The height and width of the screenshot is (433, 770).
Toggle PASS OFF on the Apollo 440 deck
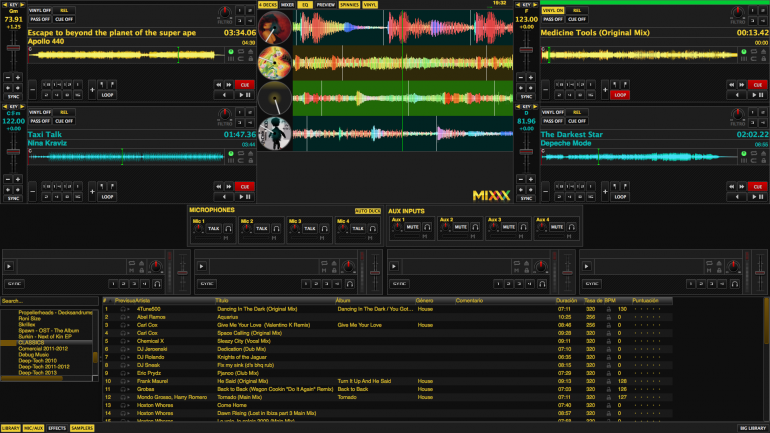(x=40, y=19)
